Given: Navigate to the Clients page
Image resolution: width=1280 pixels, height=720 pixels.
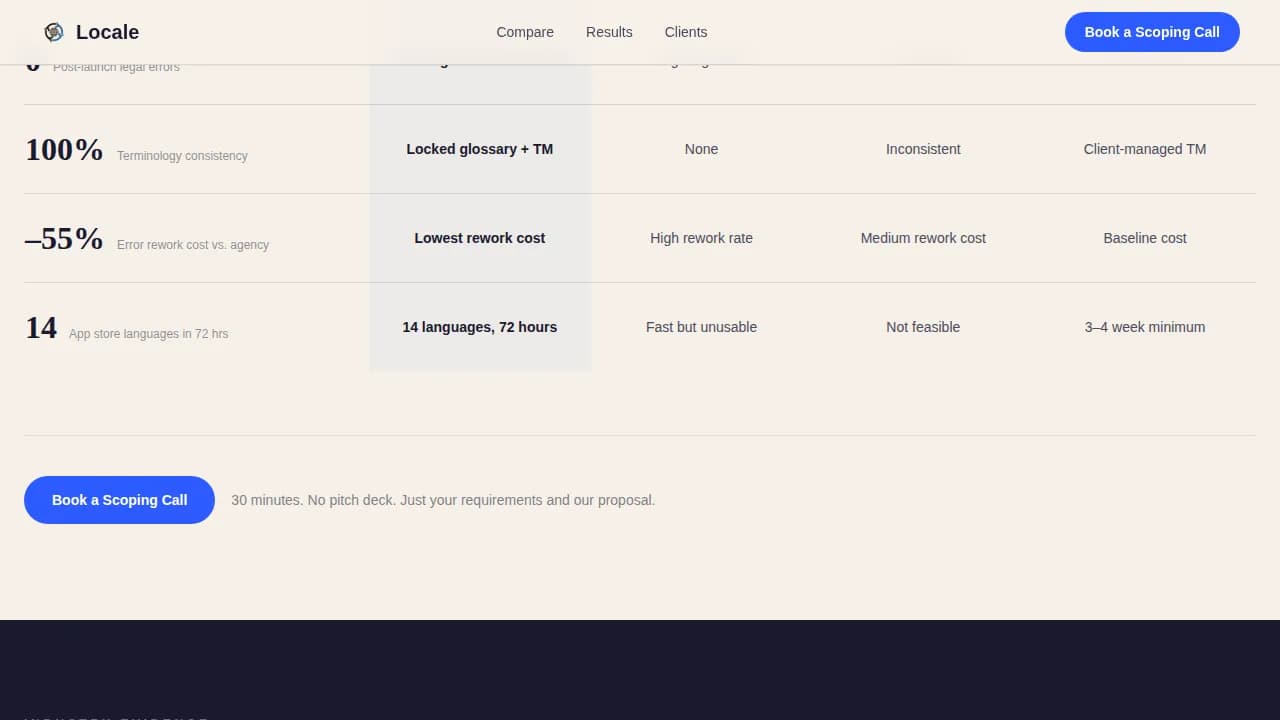Looking at the screenshot, I should 686,32.
